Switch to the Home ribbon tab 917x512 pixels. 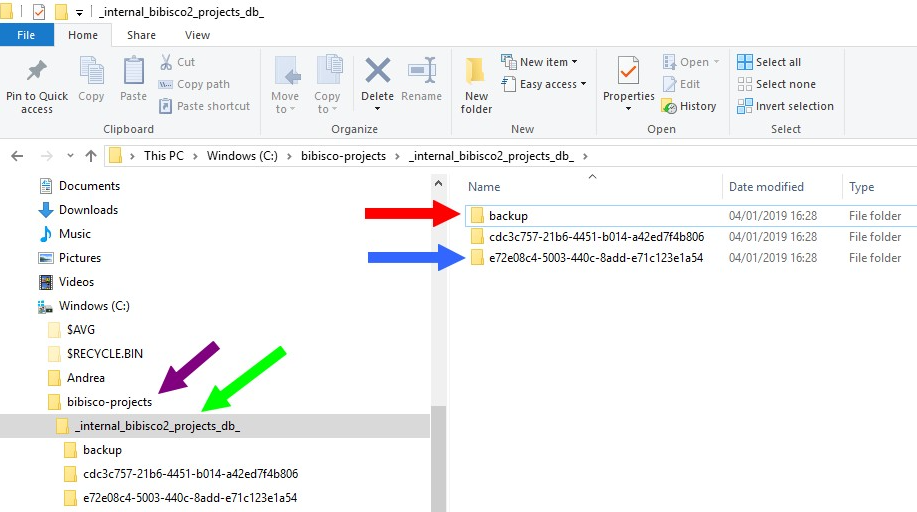click(83, 35)
